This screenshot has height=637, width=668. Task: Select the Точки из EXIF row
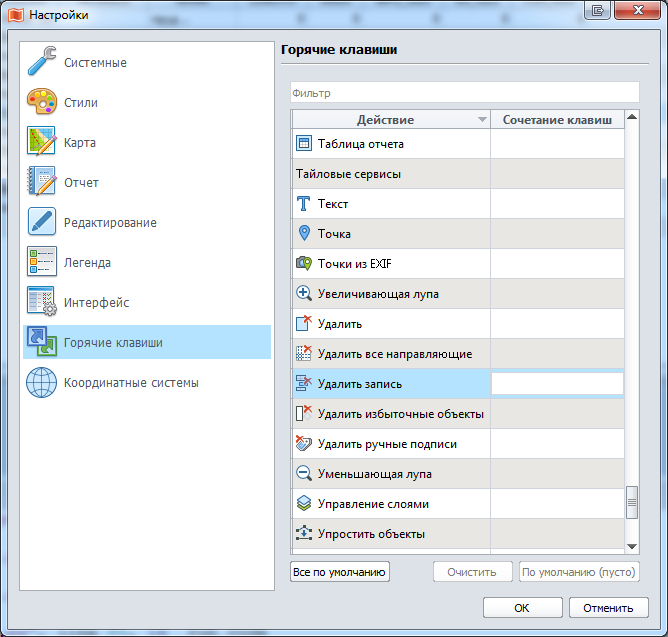(x=390, y=264)
